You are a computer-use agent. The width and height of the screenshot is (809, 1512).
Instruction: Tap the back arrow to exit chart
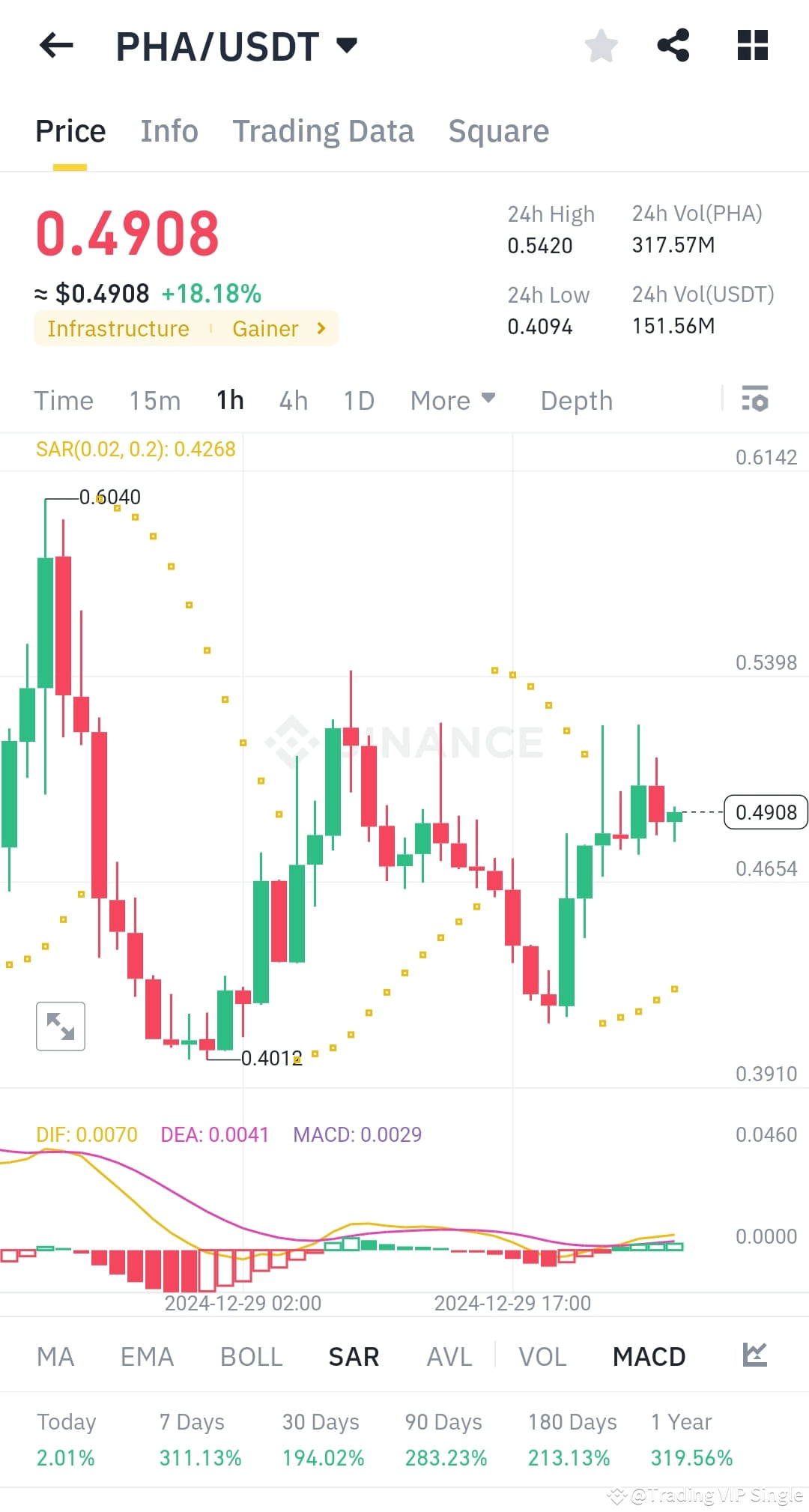pos(56,46)
